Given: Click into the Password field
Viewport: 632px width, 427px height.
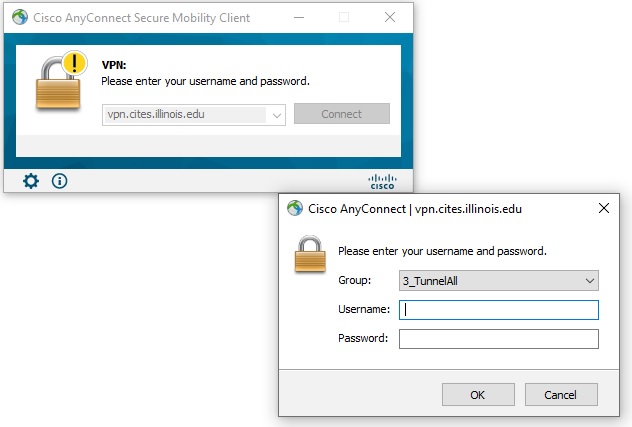Looking at the screenshot, I should pos(498,339).
